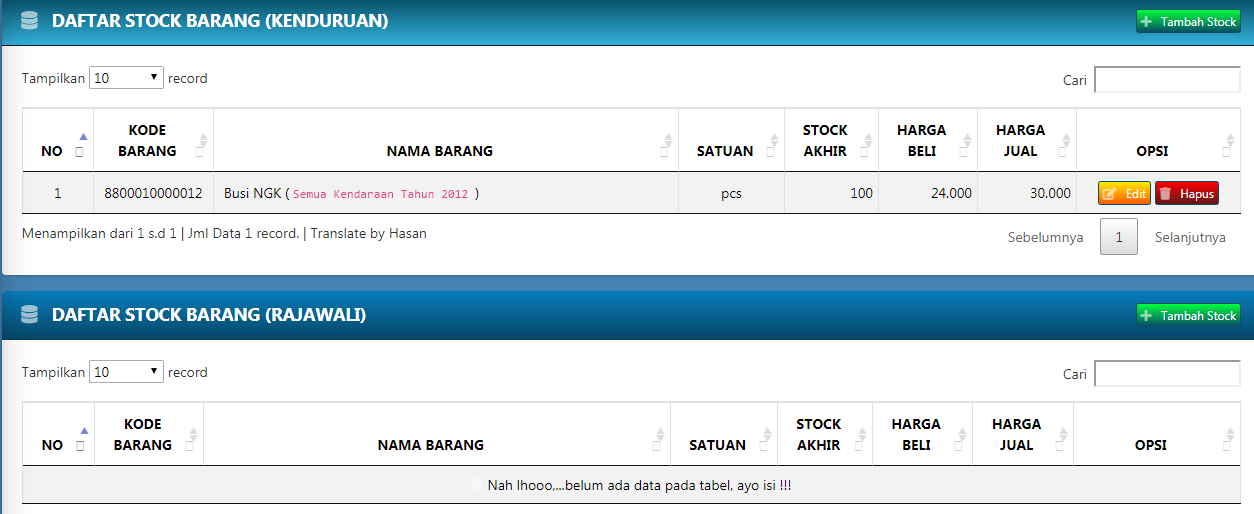Focus the Rajawali Cari search field
Image resolution: width=1254 pixels, height=514 pixels.
1167,374
